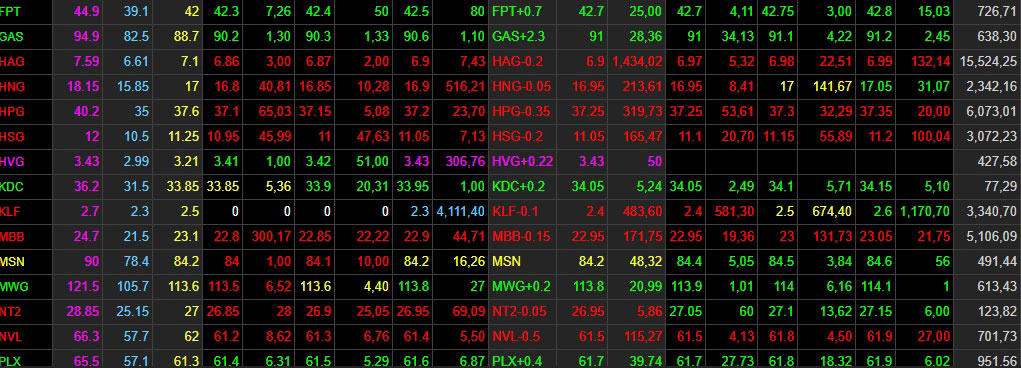
Task: Select the HNG stock symbol
Action: tap(12, 87)
